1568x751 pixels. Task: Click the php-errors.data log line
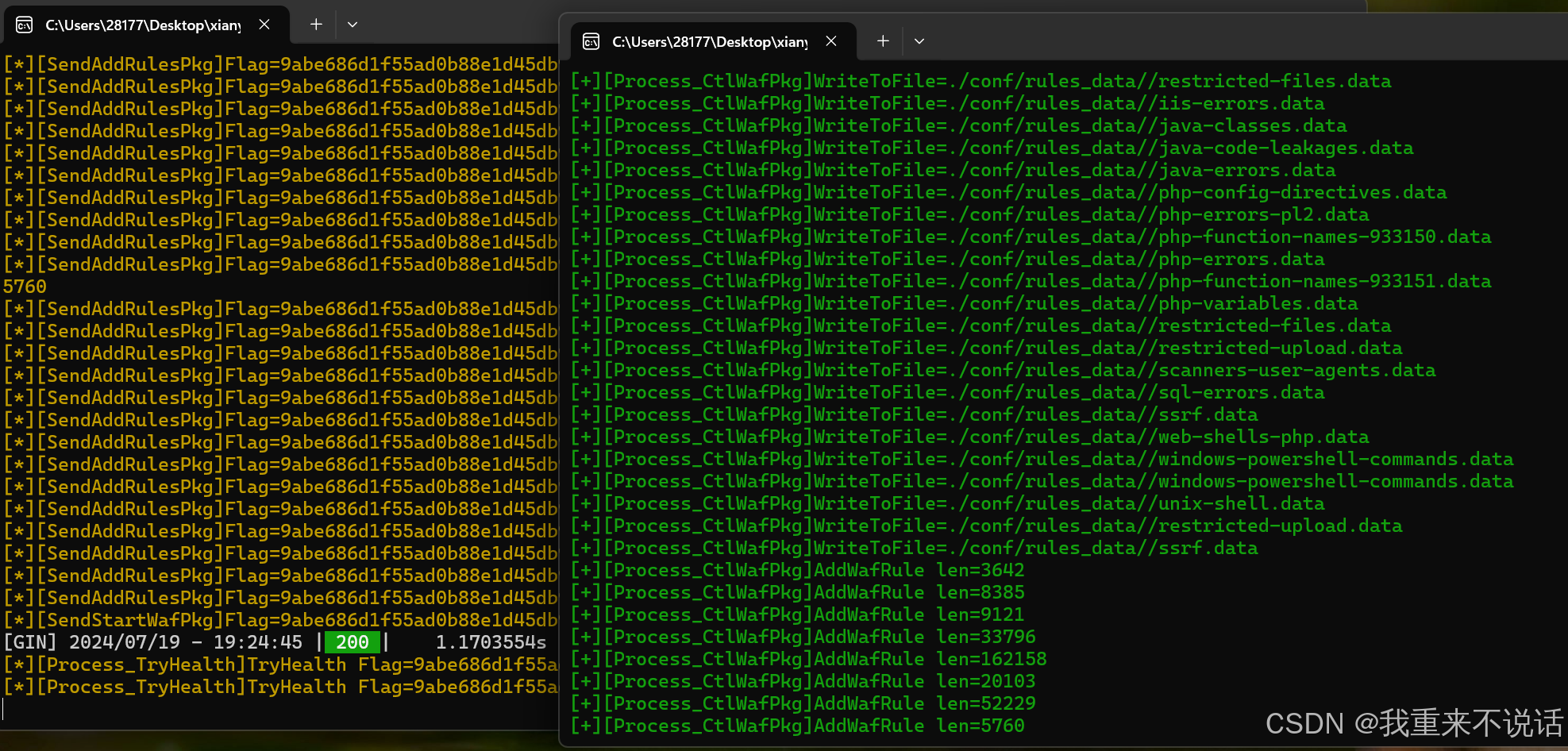coord(948,260)
